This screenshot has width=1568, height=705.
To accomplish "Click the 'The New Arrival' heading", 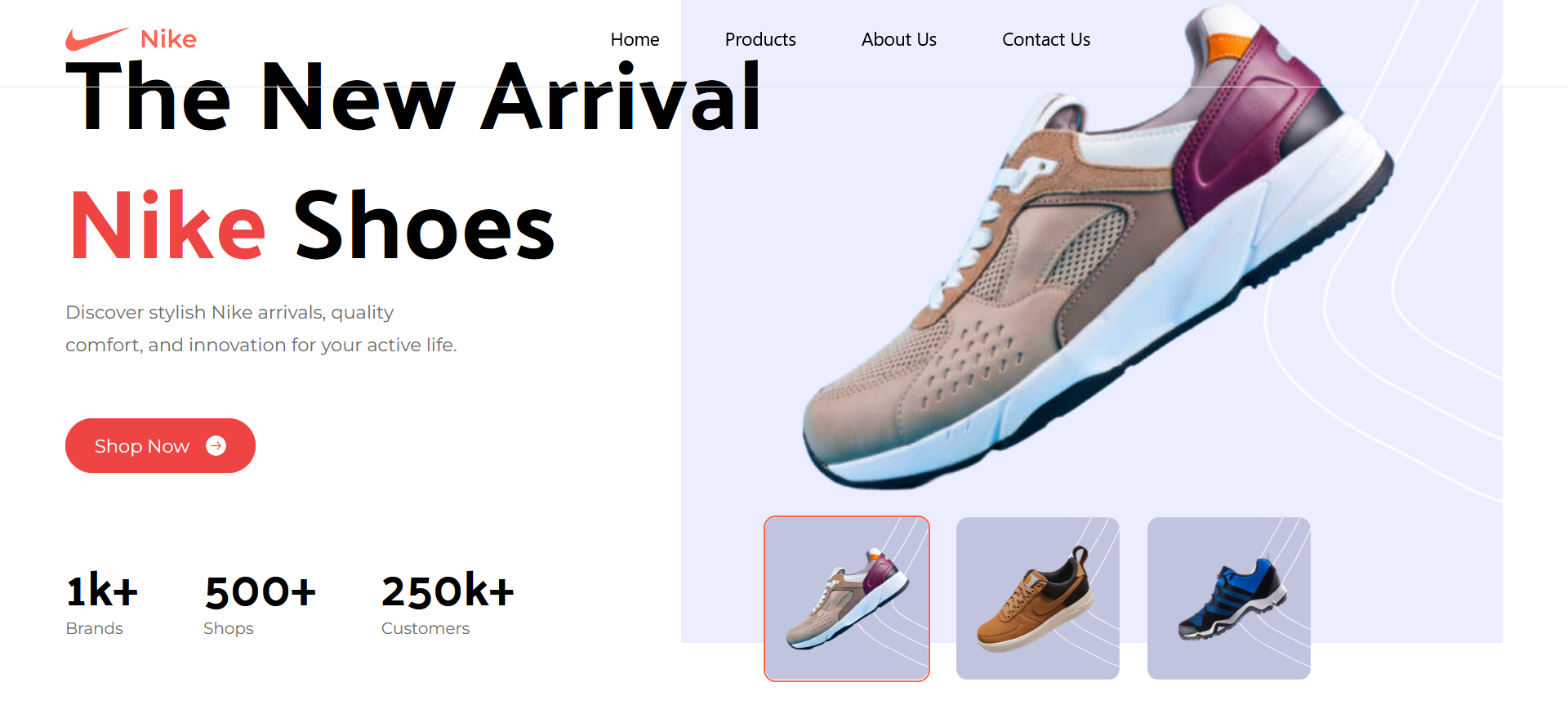I will [x=413, y=96].
